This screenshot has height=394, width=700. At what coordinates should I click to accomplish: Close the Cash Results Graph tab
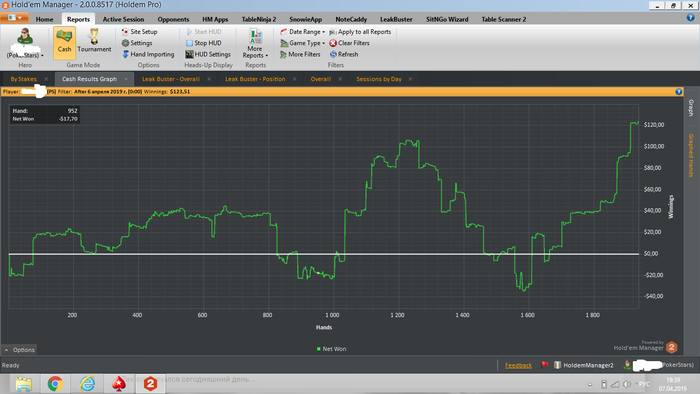pos(126,79)
